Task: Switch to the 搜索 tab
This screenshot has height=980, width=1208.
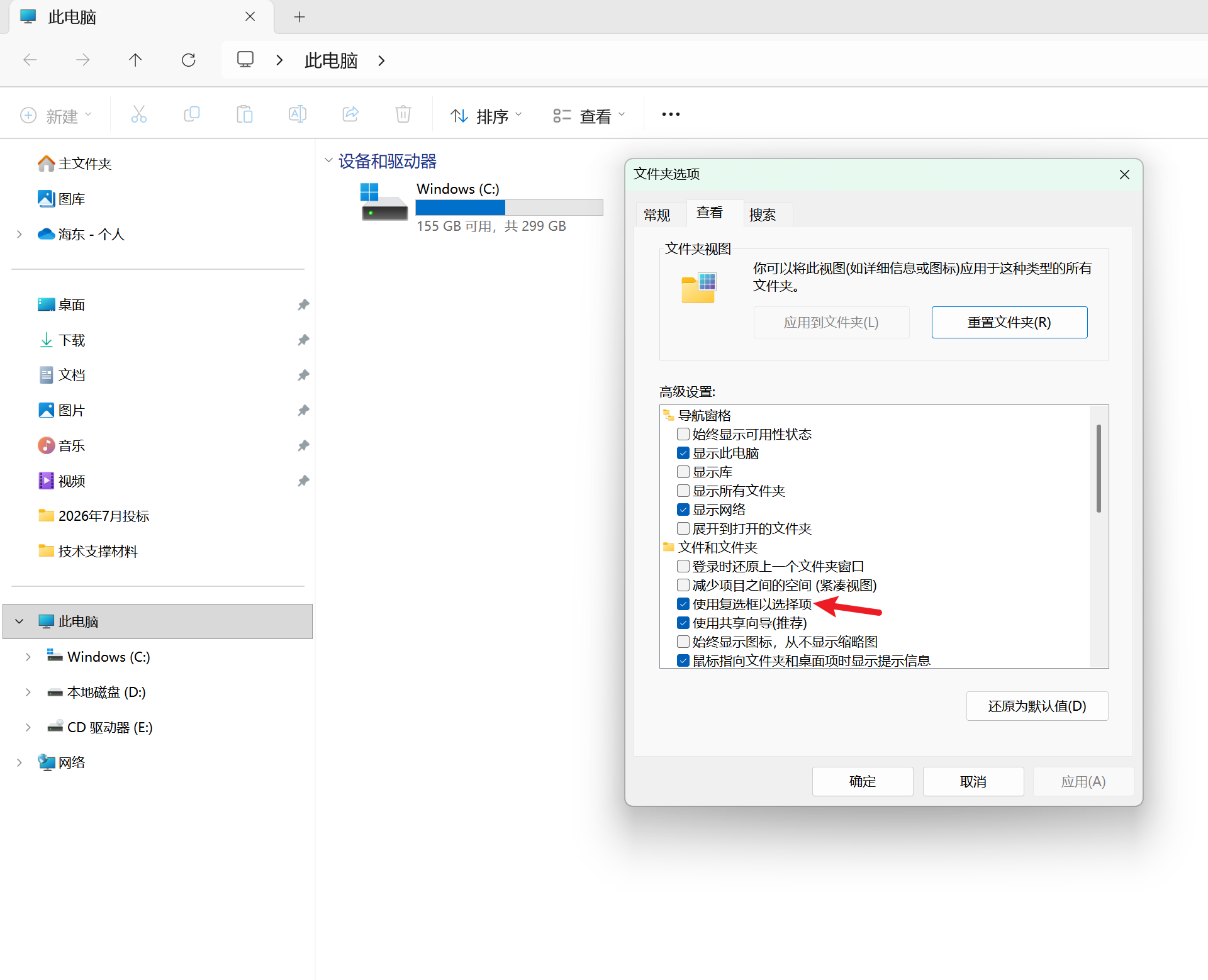Action: [763, 215]
